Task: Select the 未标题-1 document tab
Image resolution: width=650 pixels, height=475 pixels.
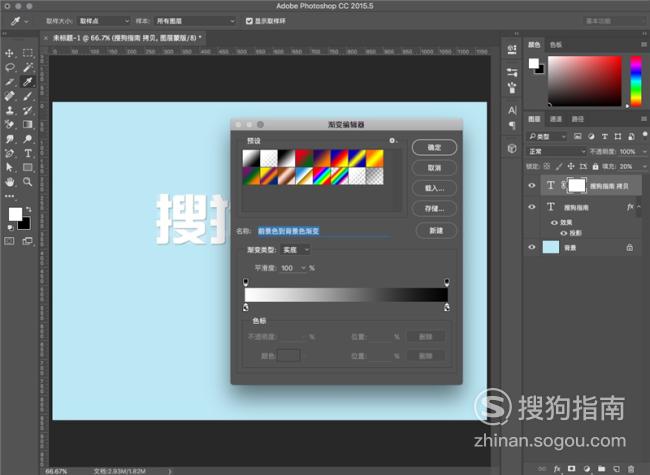Action: (127, 38)
